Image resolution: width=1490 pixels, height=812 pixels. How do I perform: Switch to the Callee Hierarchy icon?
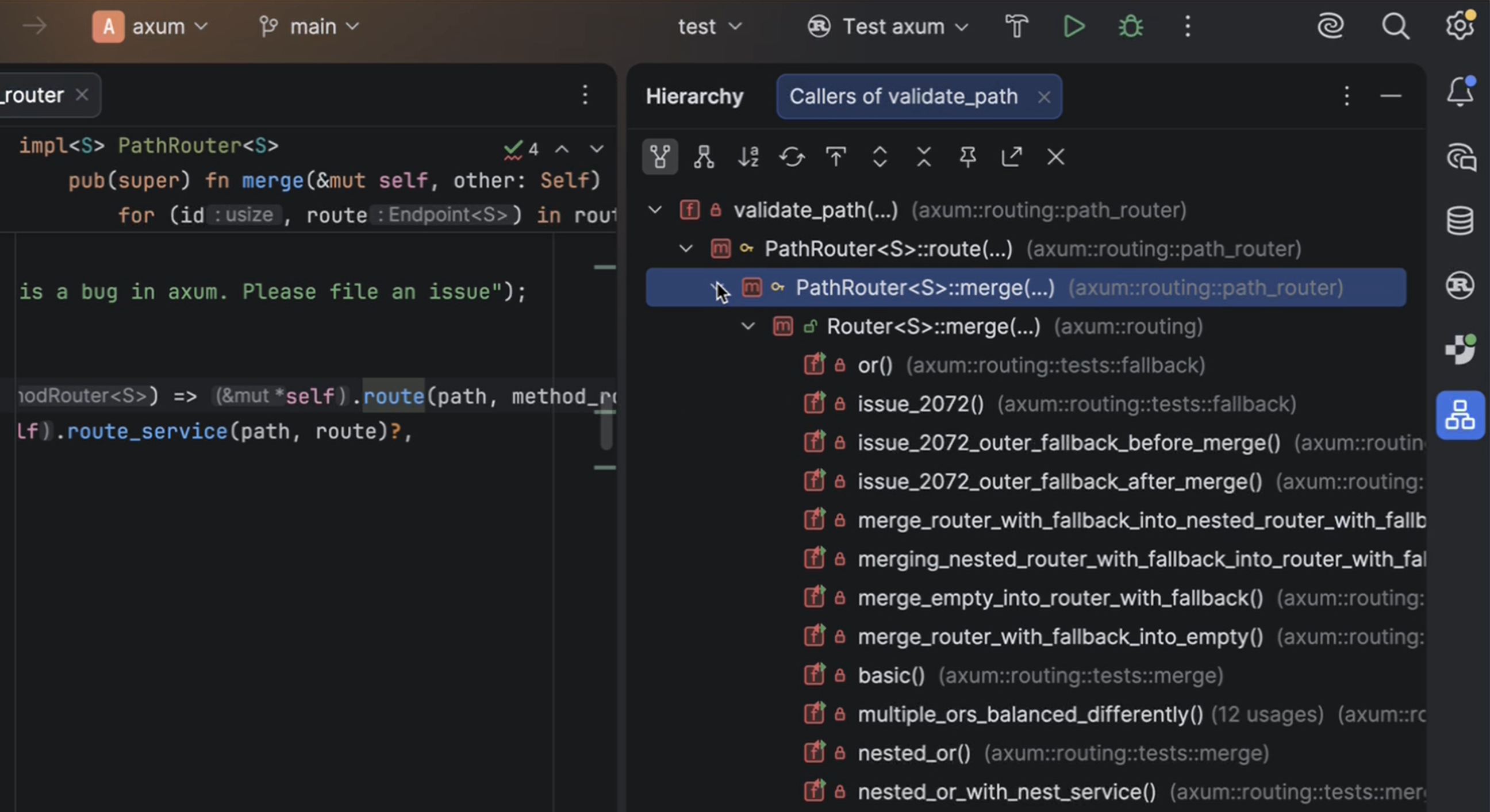tap(704, 157)
